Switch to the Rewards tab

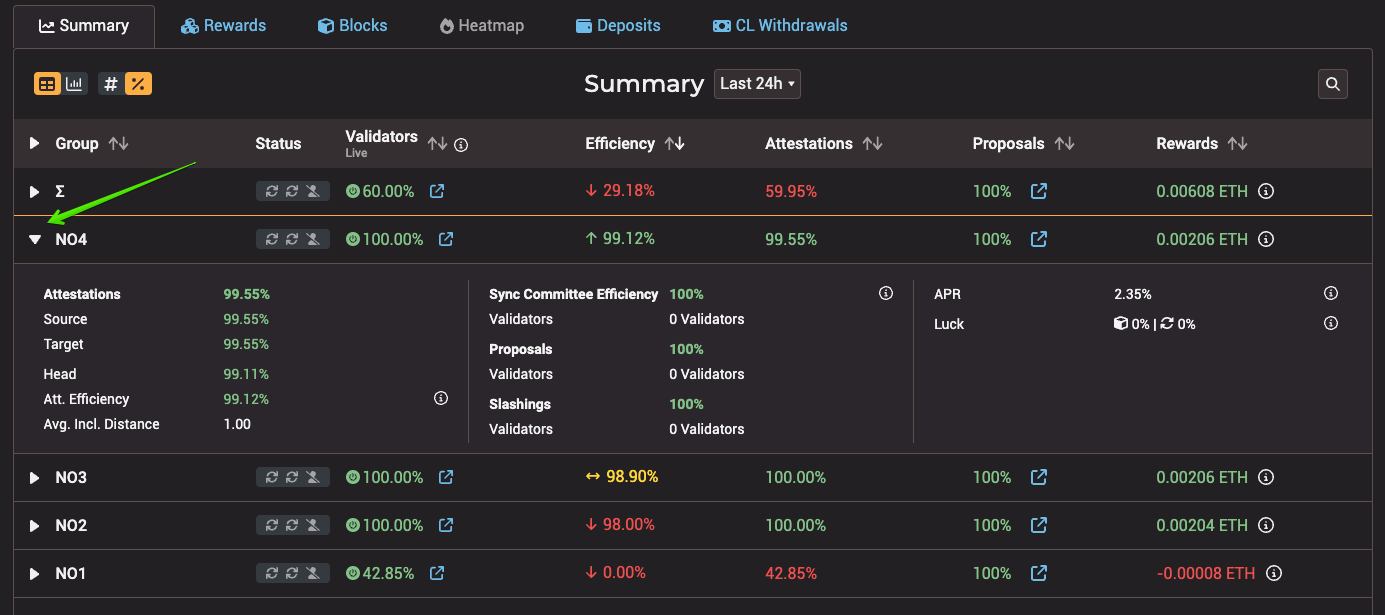click(223, 26)
